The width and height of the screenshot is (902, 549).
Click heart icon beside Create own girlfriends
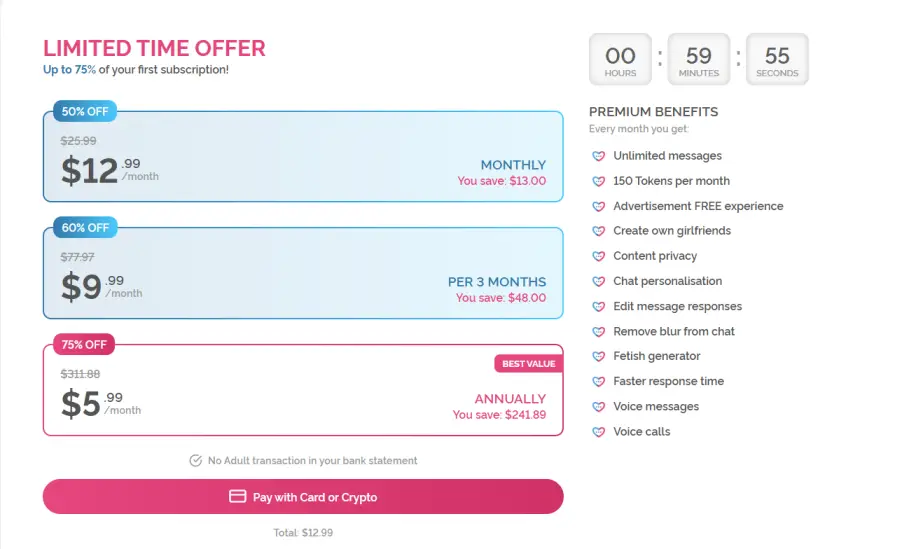coord(598,231)
